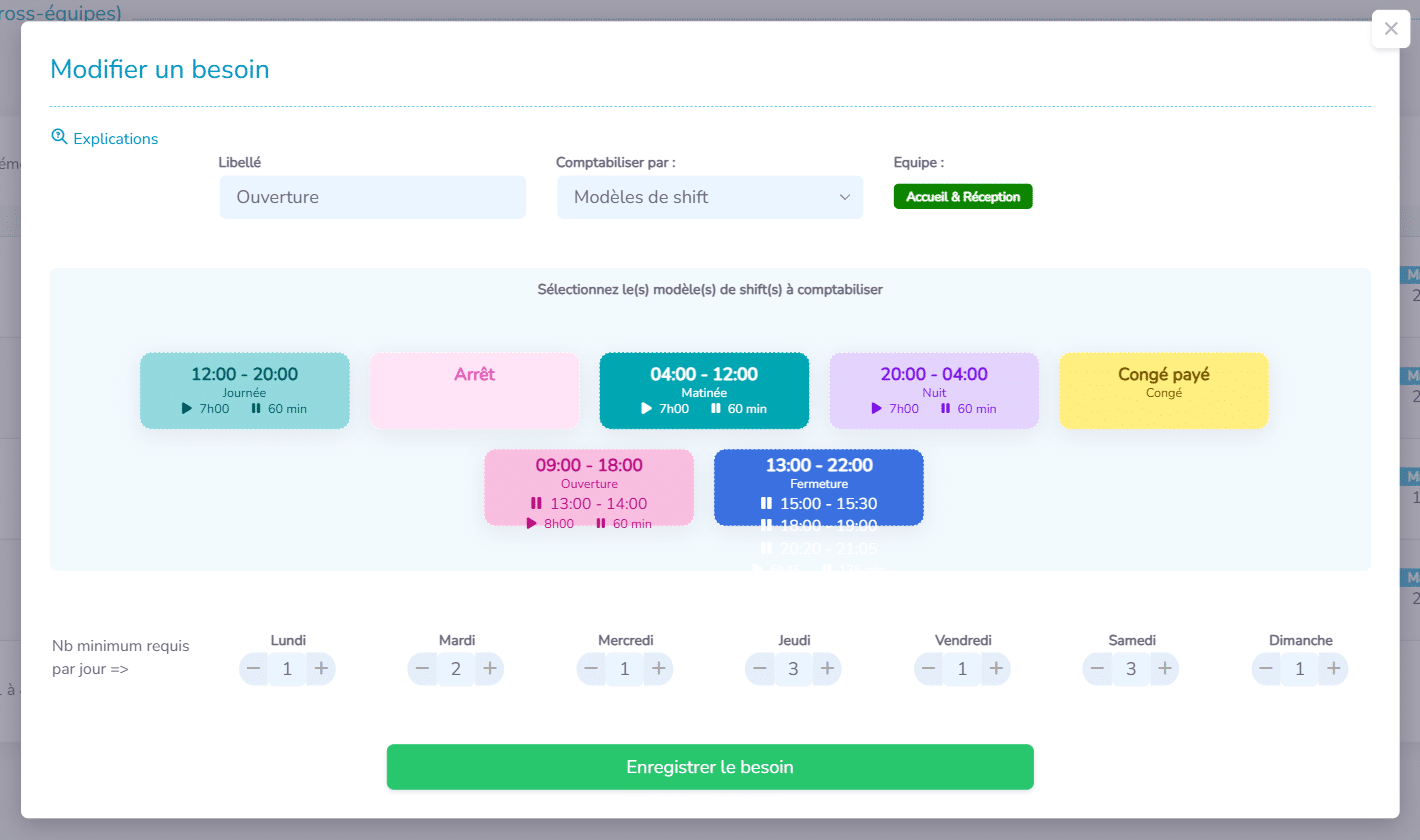
Task: Increase Dimanche minimum with plus icon
Action: coord(1333,669)
